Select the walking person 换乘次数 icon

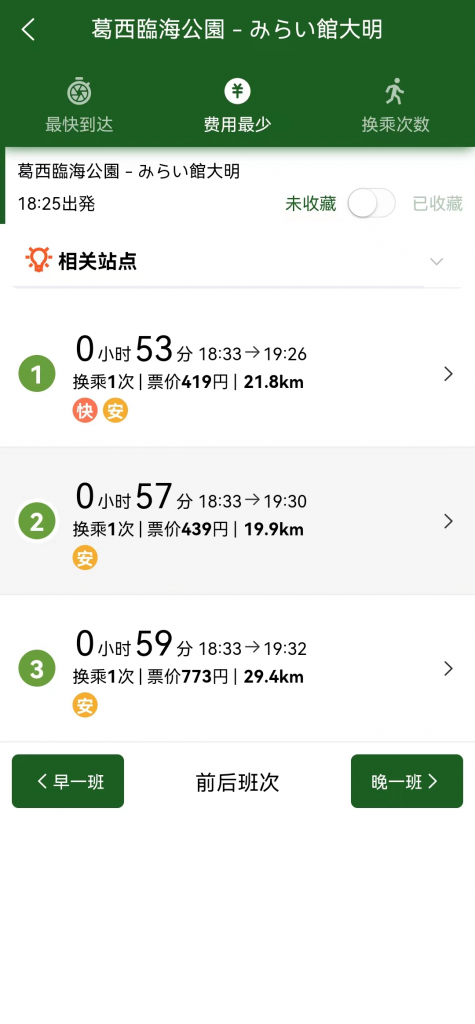pyautogui.click(x=395, y=91)
